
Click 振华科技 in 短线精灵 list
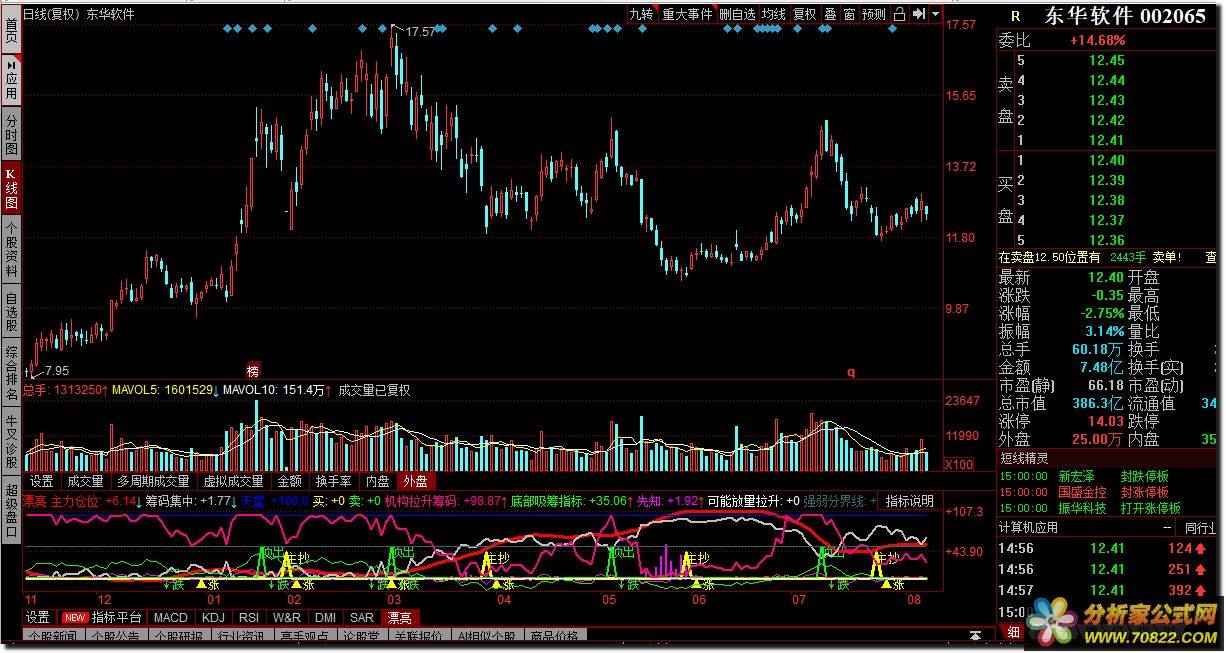[x=1081, y=508]
